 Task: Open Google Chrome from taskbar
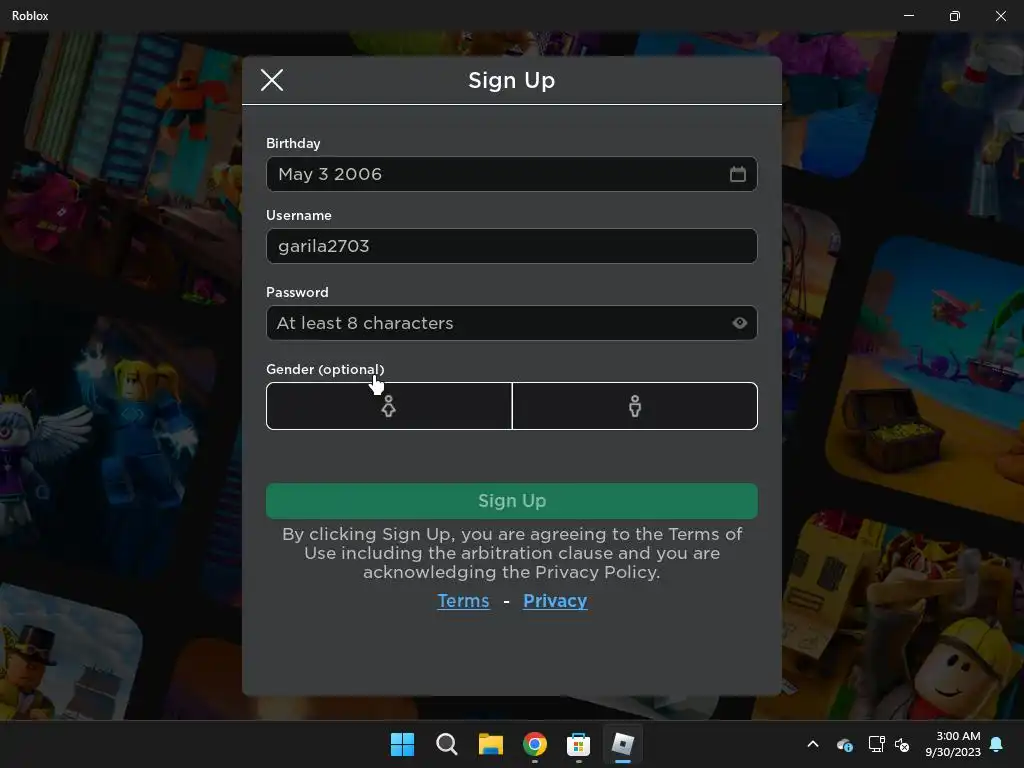pyautogui.click(x=534, y=744)
